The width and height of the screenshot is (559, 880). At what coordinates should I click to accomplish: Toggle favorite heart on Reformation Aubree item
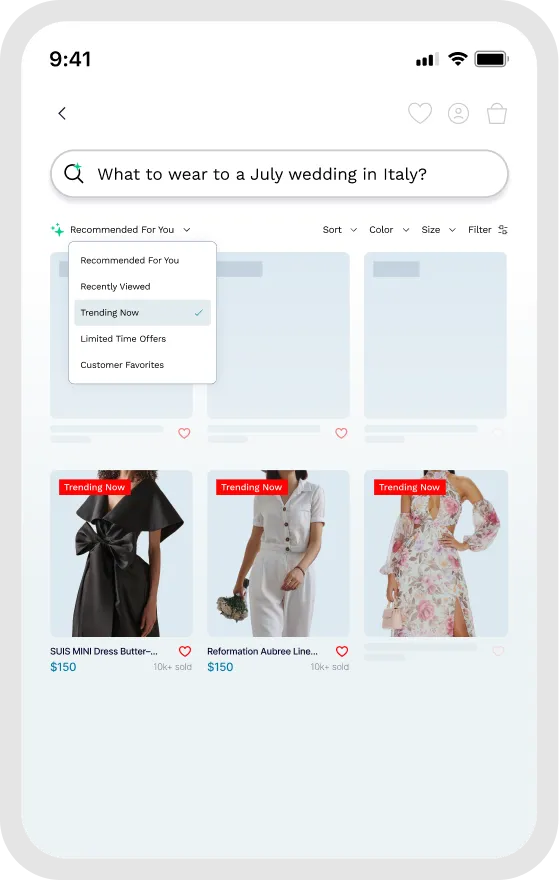point(342,651)
